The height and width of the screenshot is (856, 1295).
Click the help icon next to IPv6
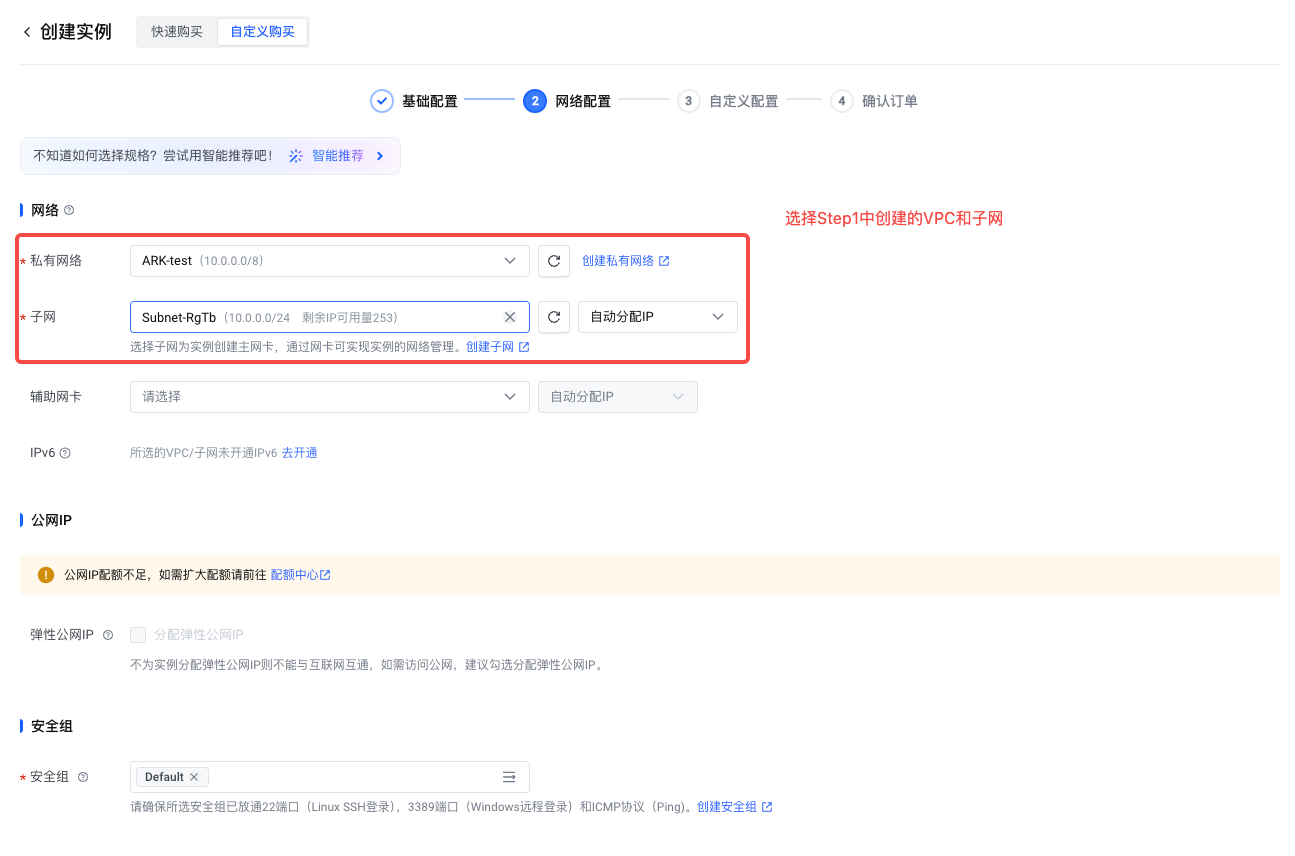(65, 453)
